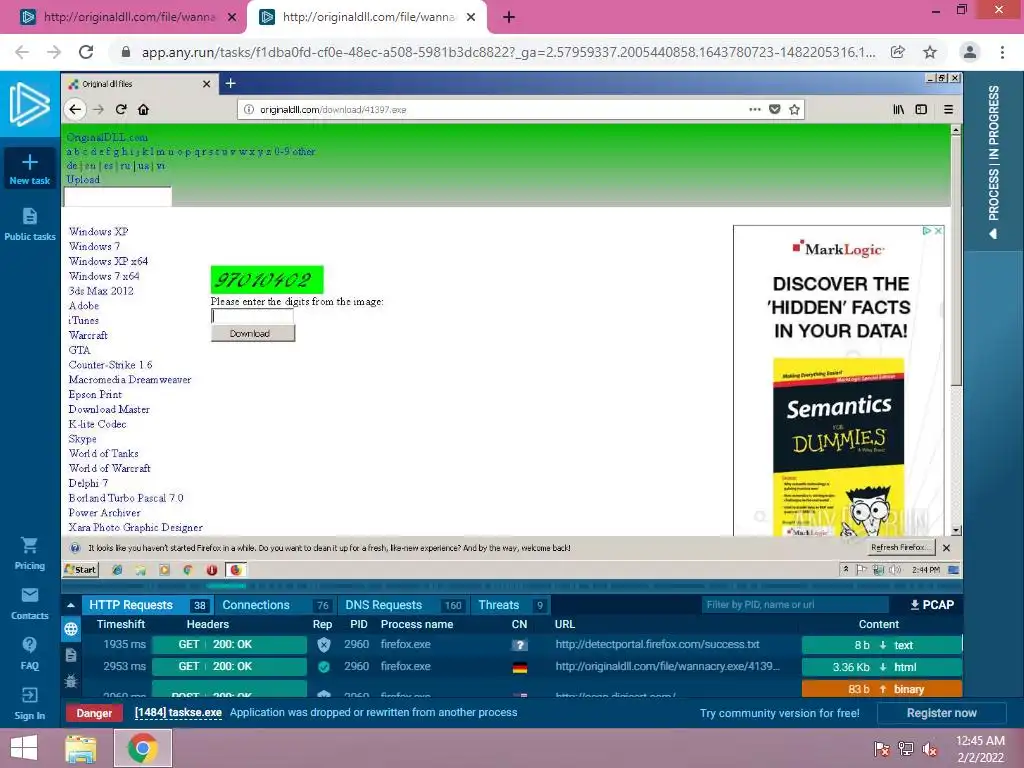Open Firefox hamburger menu
This screenshot has width=1024, height=768.
(949, 110)
